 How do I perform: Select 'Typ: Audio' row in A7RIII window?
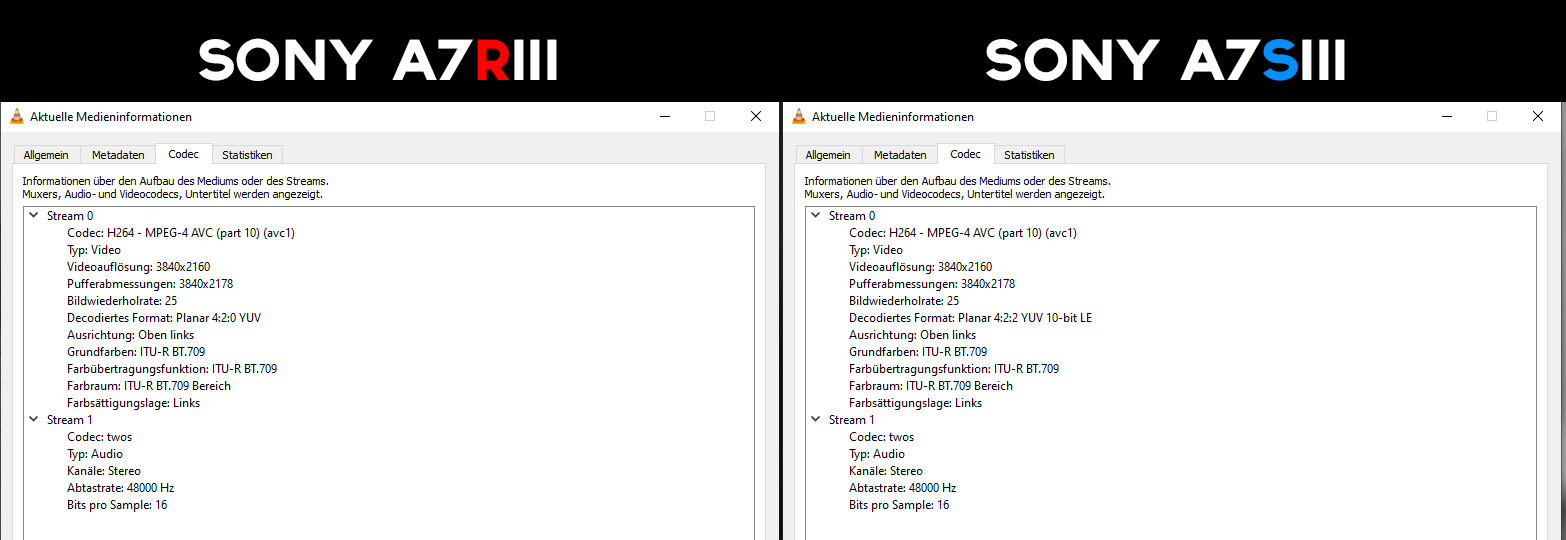(x=95, y=454)
